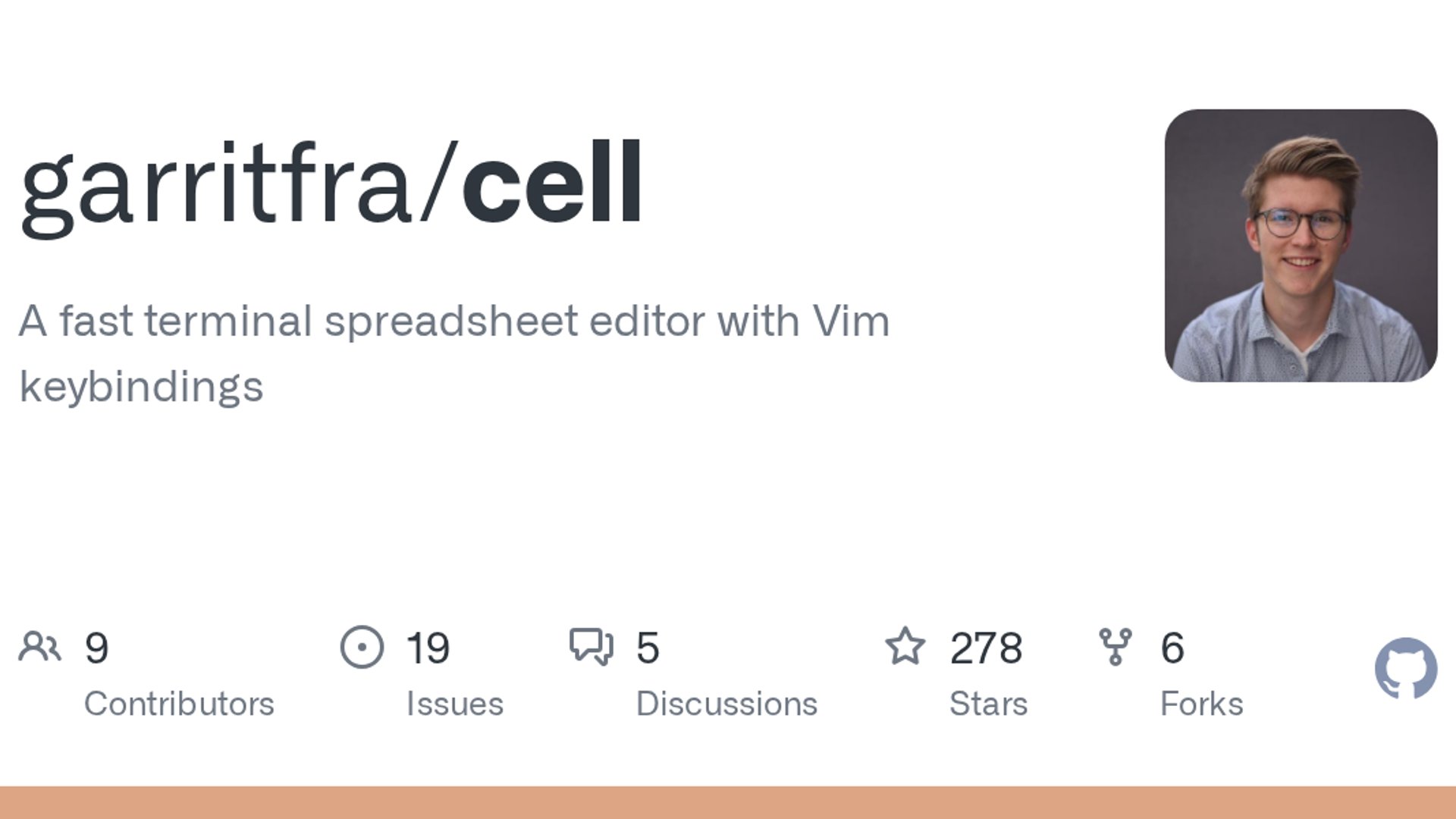
Task: Open the owner's profile avatar photo
Action: (1301, 246)
